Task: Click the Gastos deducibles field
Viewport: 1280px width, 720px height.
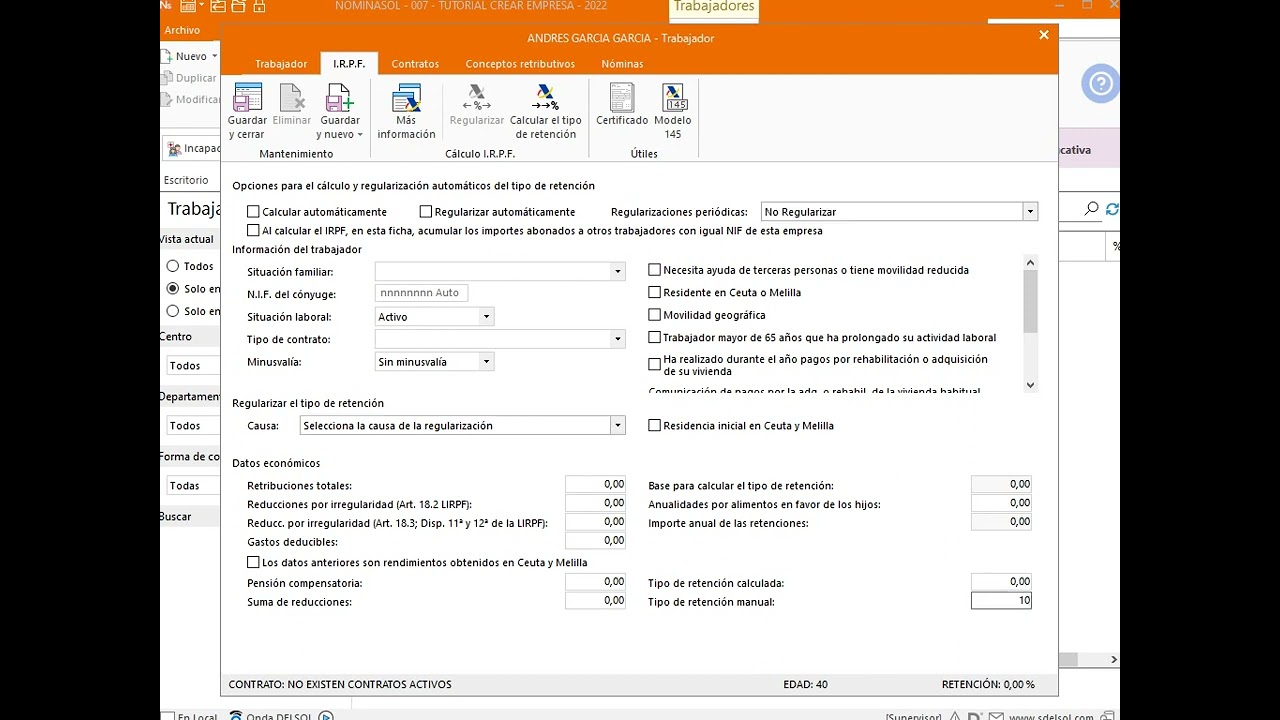Action: point(596,540)
